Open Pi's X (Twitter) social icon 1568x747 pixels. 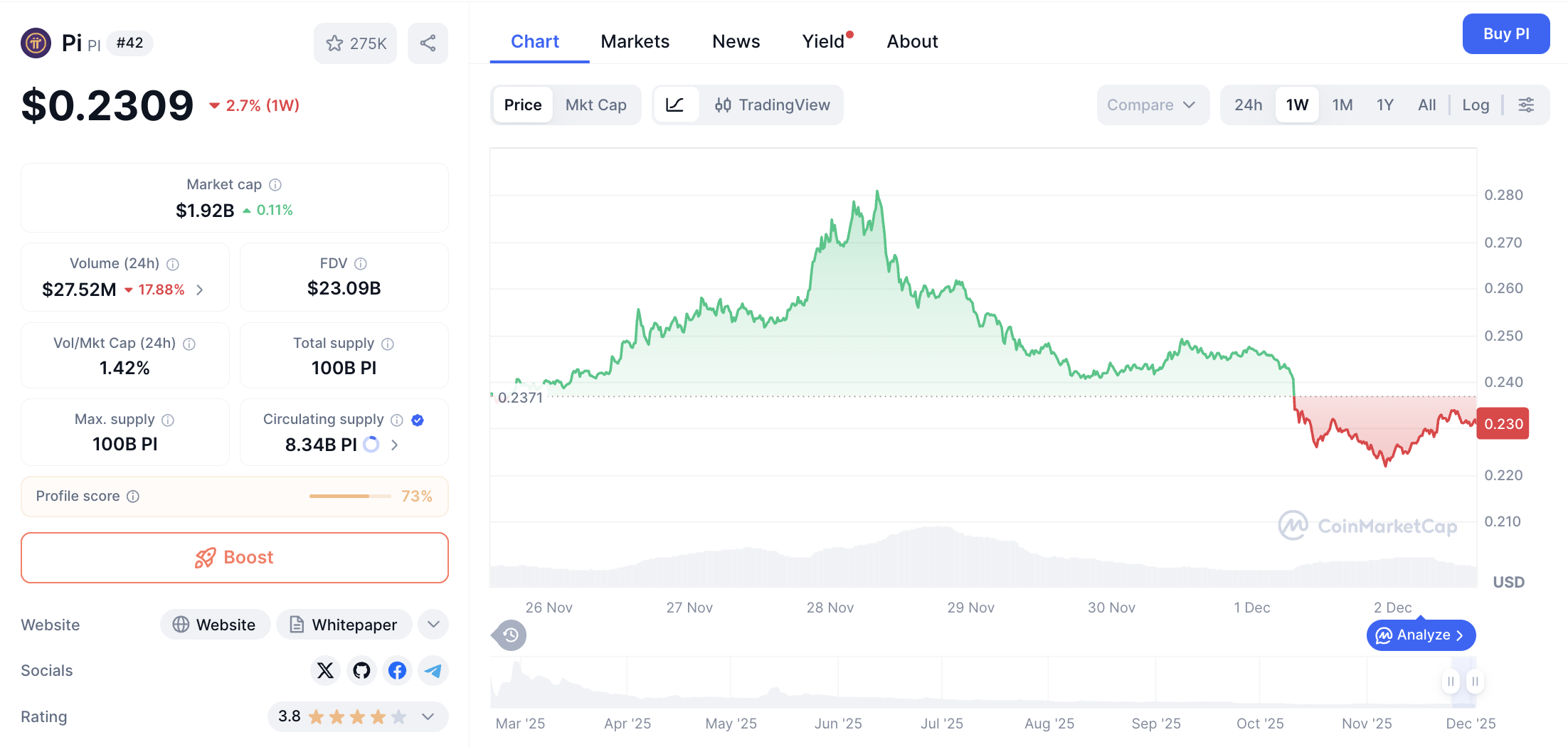[325, 670]
